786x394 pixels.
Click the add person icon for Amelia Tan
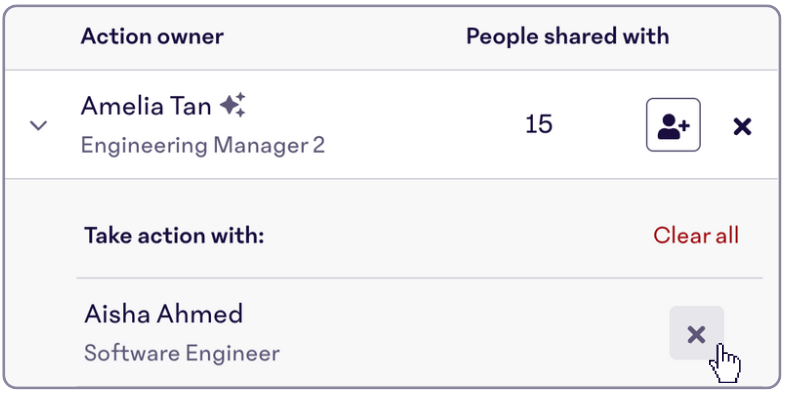(673, 125)
